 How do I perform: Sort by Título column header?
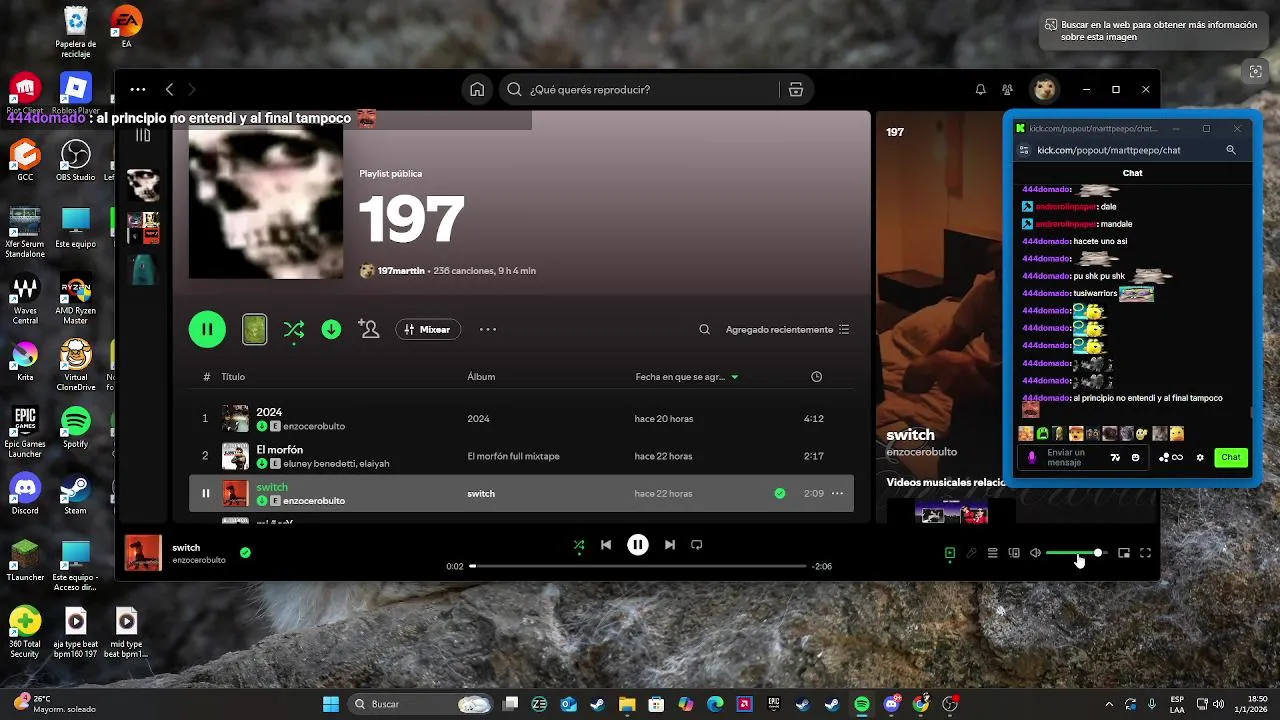(233, 377)
